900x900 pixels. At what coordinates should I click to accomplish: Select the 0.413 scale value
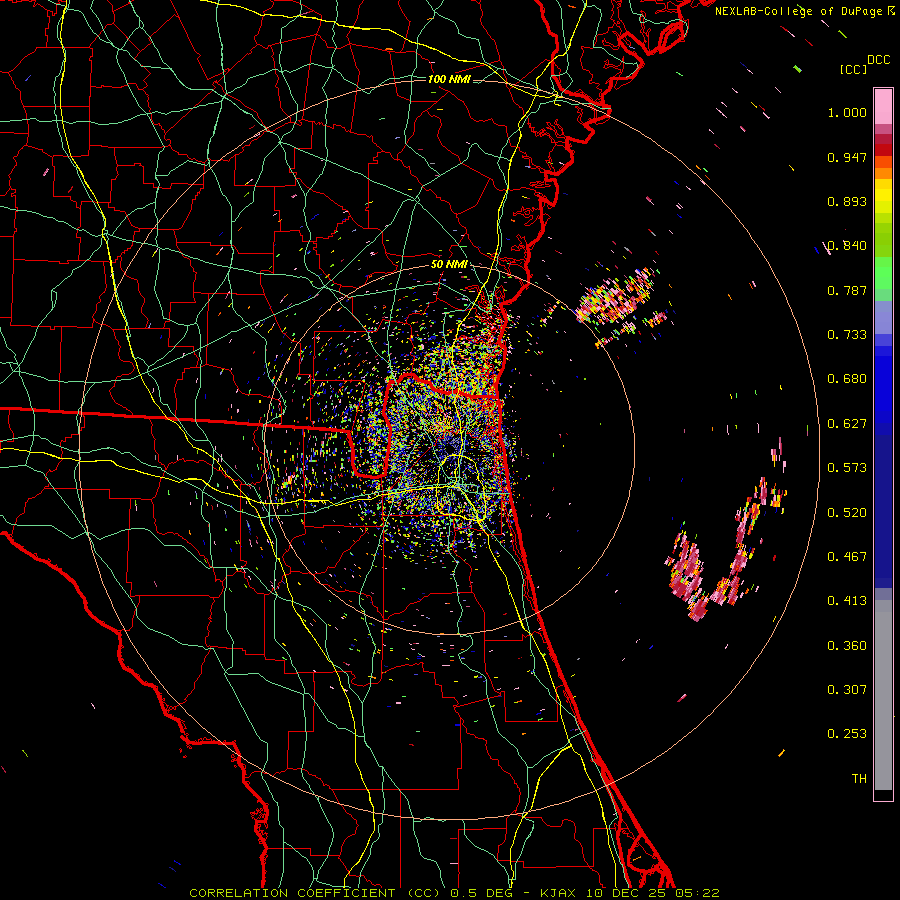847,601
